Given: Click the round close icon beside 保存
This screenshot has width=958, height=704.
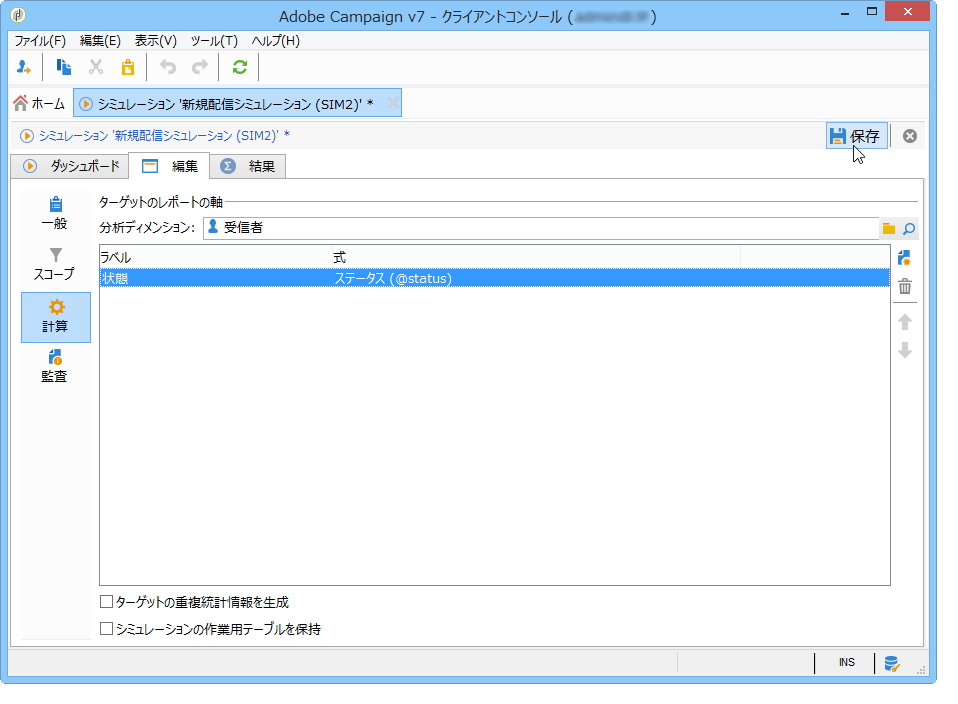Looking at the screenshot, I should tap(910, 136).
